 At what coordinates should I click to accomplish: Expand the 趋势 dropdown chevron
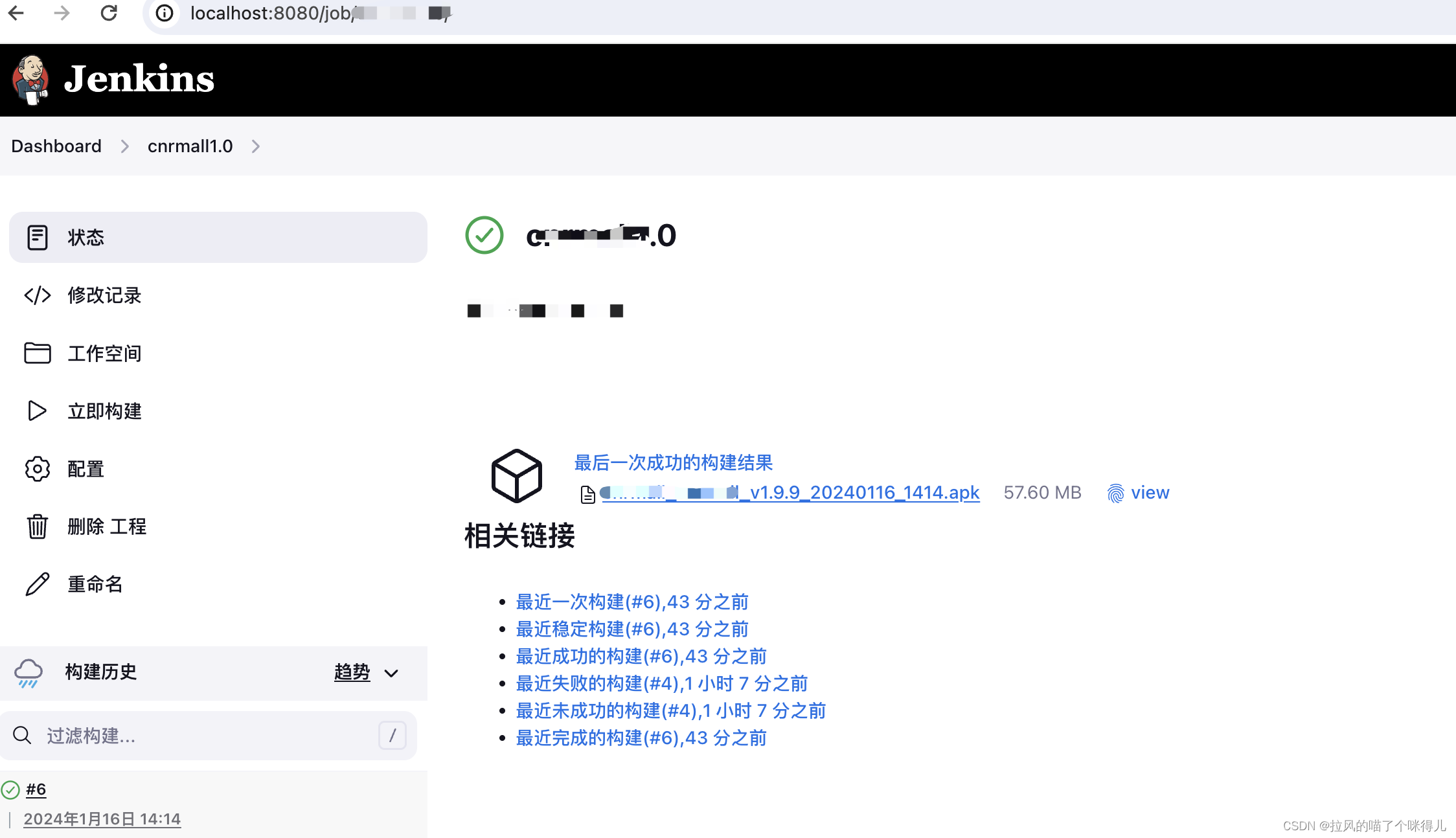pos(391,673)
